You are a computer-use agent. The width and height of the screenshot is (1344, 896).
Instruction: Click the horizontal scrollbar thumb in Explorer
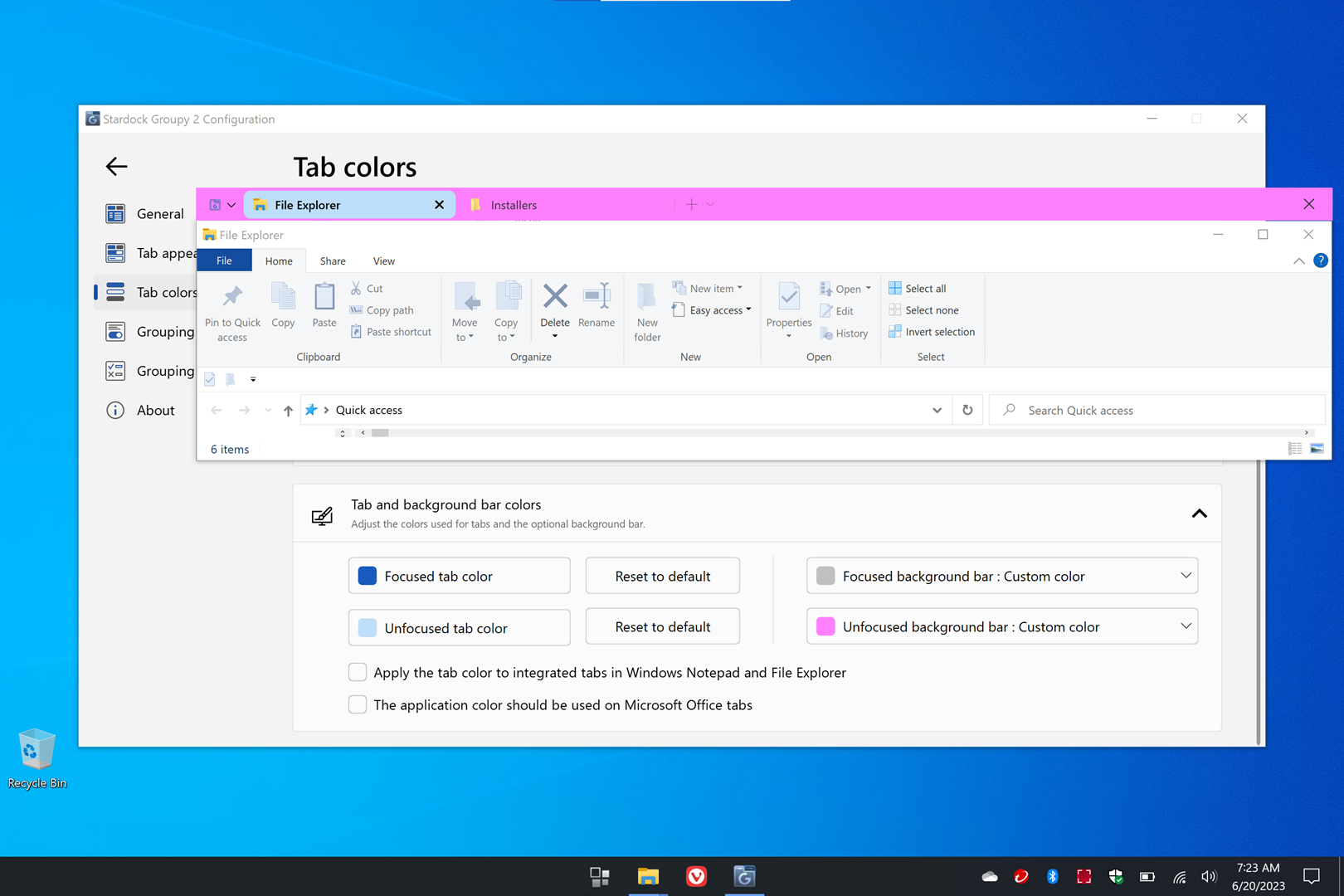(380, 432)
